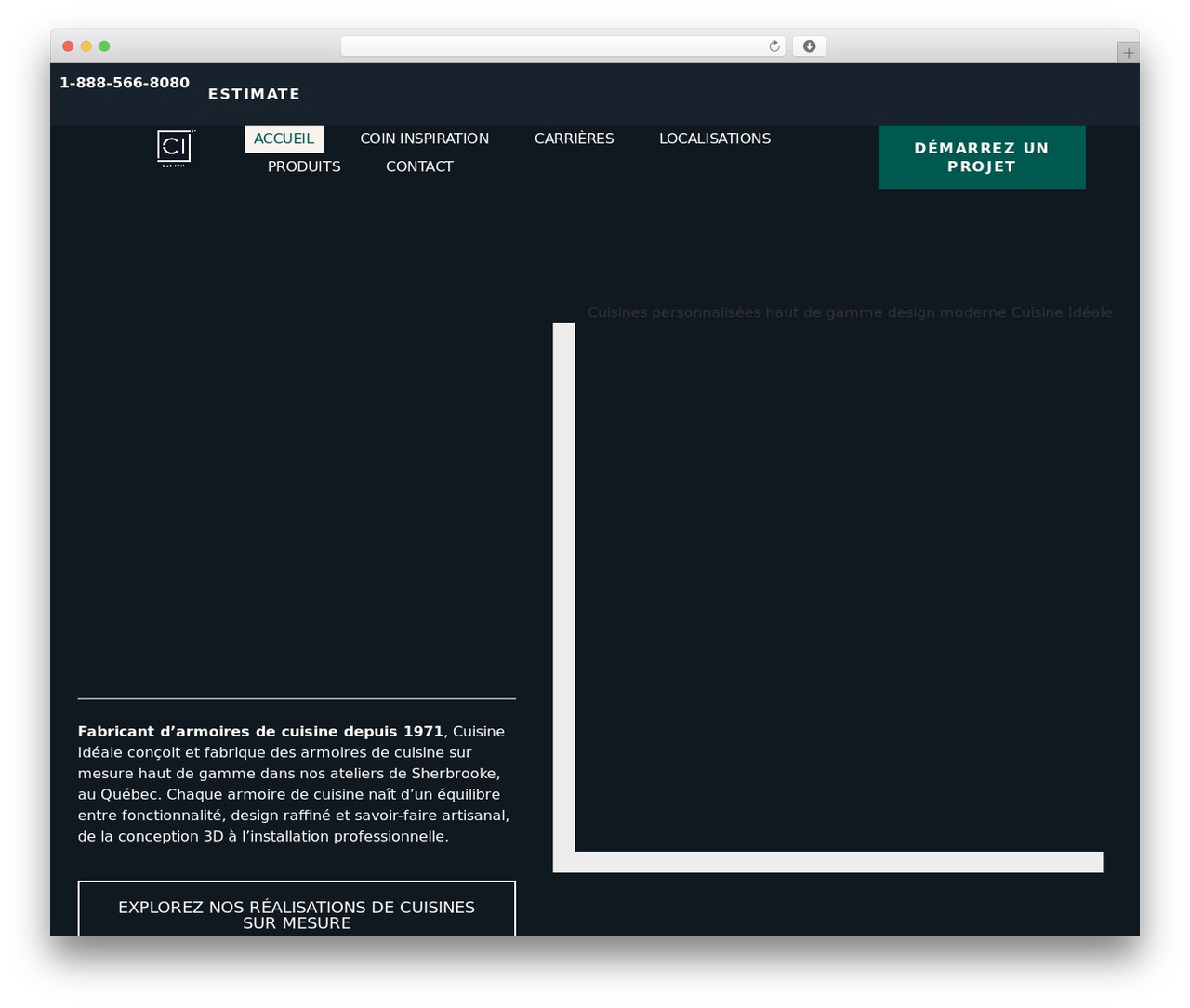
Task: Navigate to Localisations
Action: point(715,139)
